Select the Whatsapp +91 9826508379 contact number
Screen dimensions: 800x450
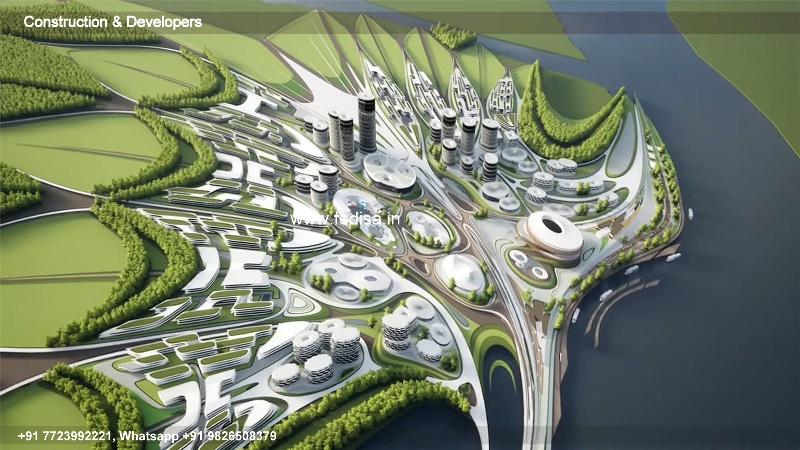[x=200, y=436]
